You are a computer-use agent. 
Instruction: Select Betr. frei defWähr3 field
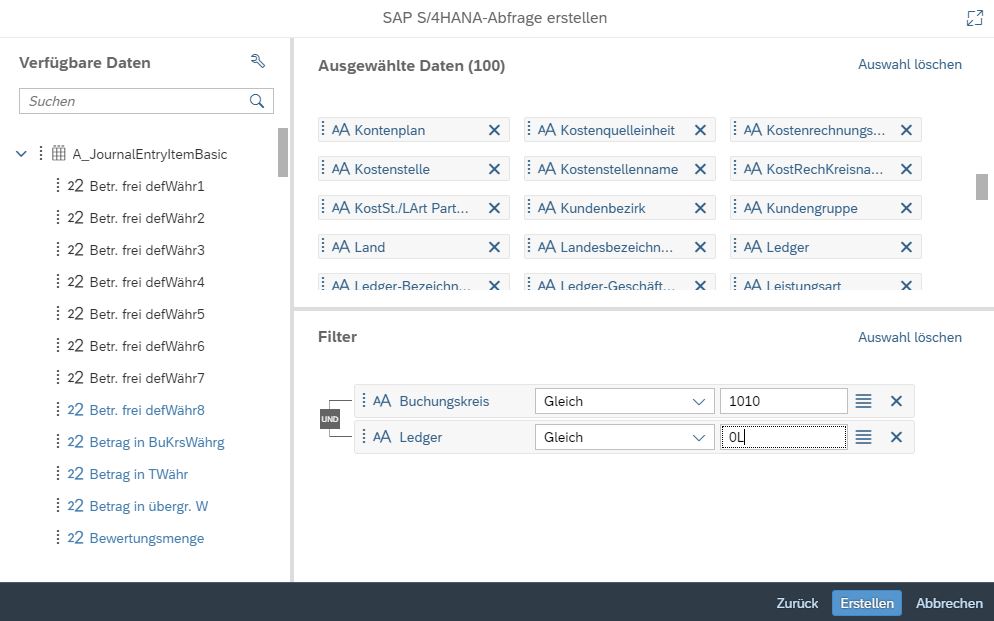[147, 250]
